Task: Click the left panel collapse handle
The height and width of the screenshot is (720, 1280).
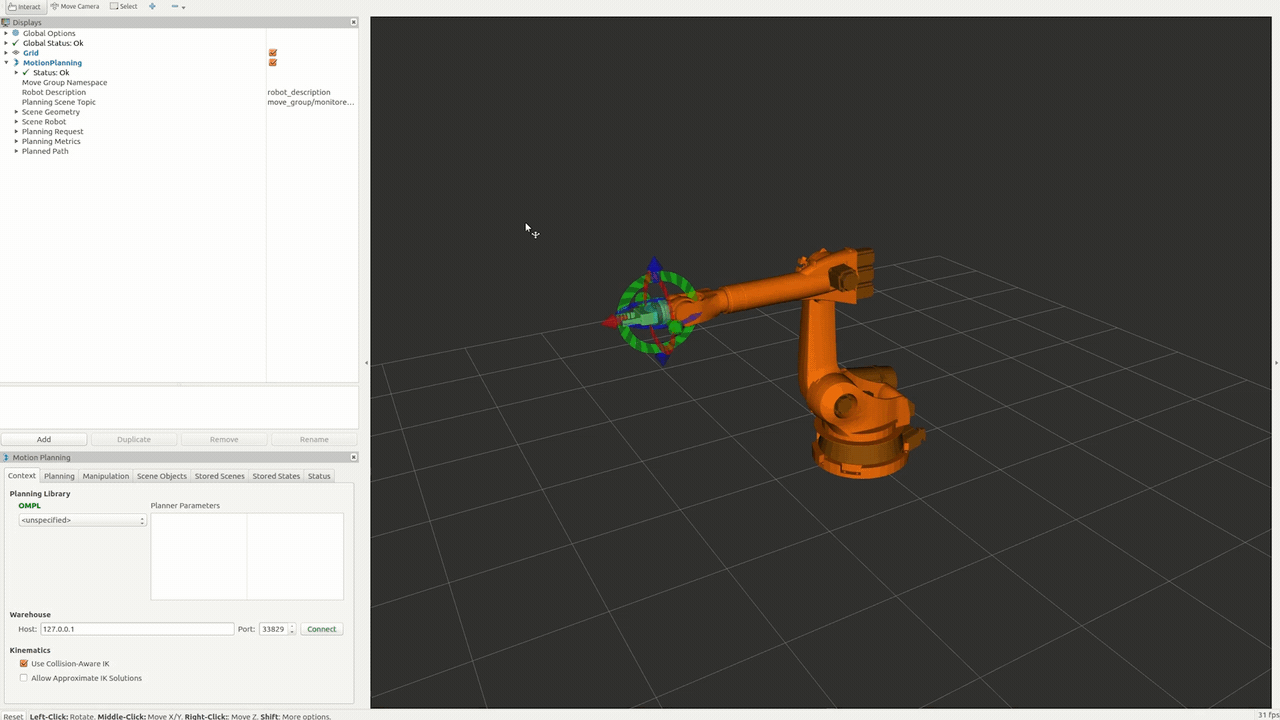Action: (x=365, y=362)
